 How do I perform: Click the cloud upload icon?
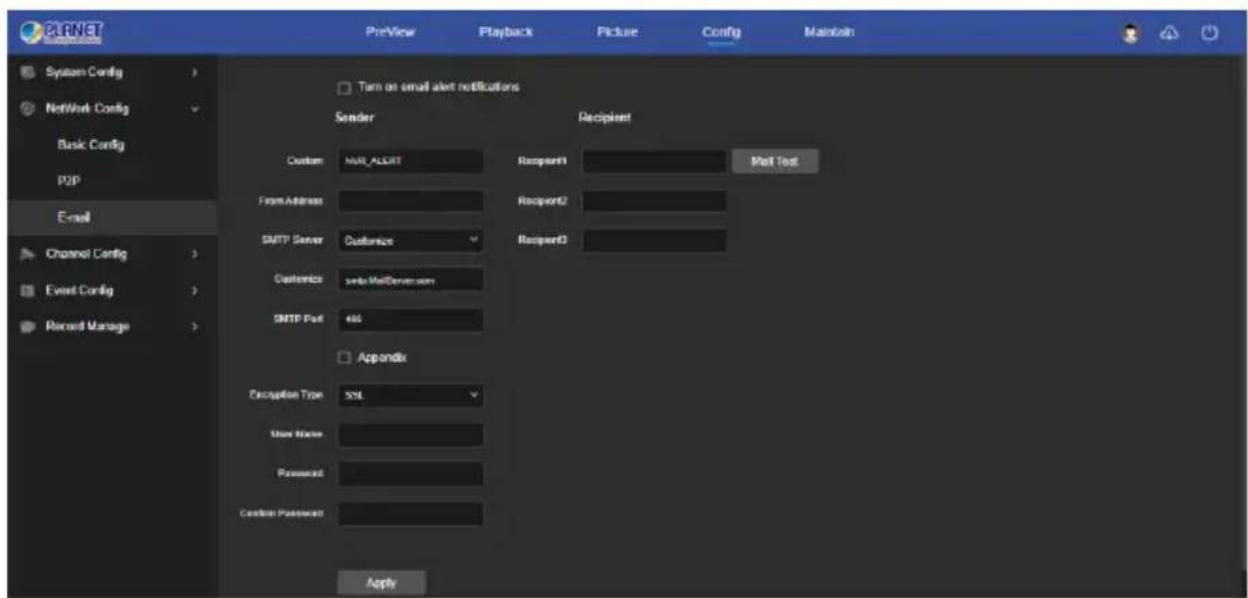coord(1168,33)
